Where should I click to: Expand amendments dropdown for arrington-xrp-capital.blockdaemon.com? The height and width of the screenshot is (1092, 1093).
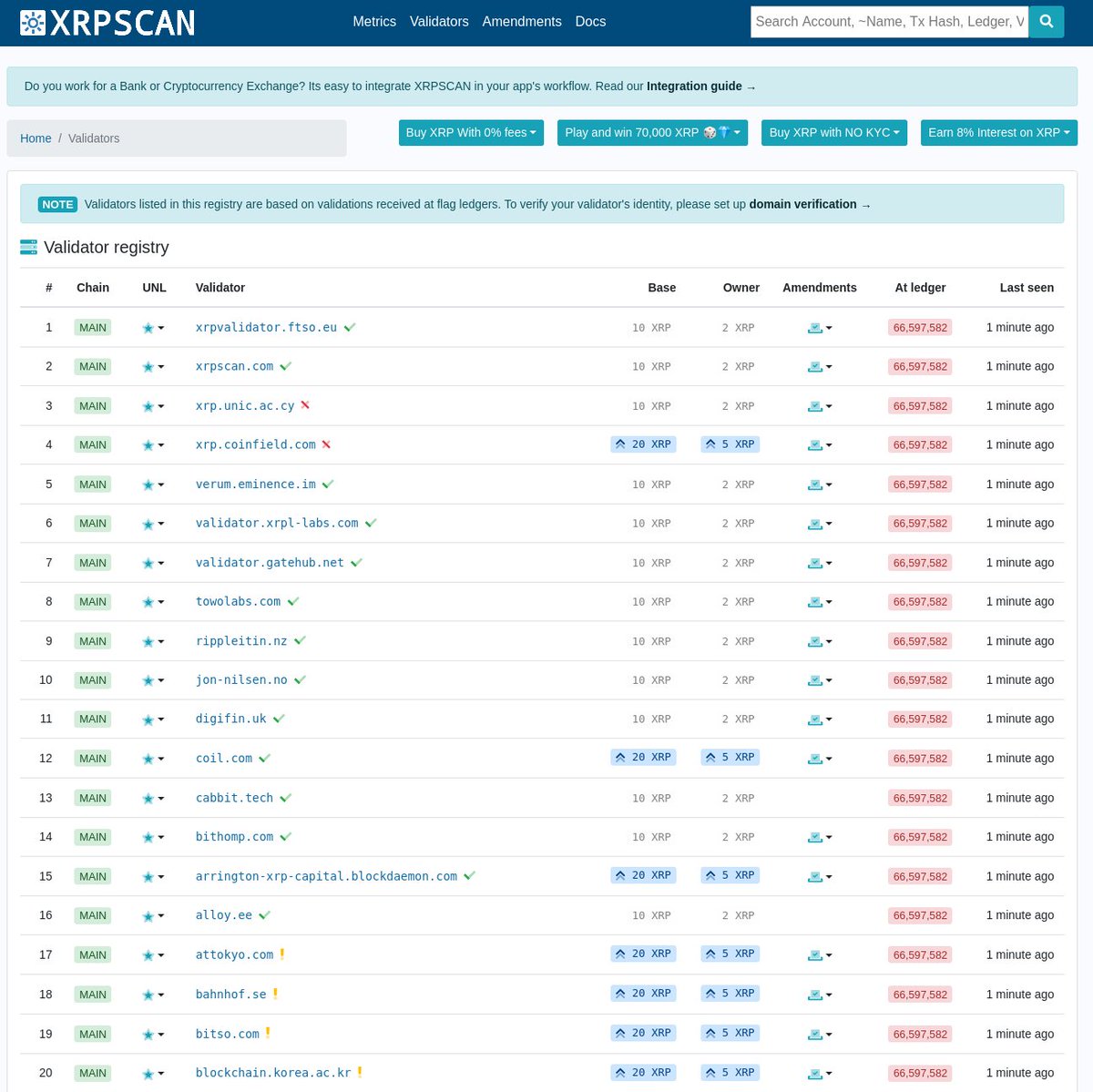pyautogui.click(x=820, y=876)
